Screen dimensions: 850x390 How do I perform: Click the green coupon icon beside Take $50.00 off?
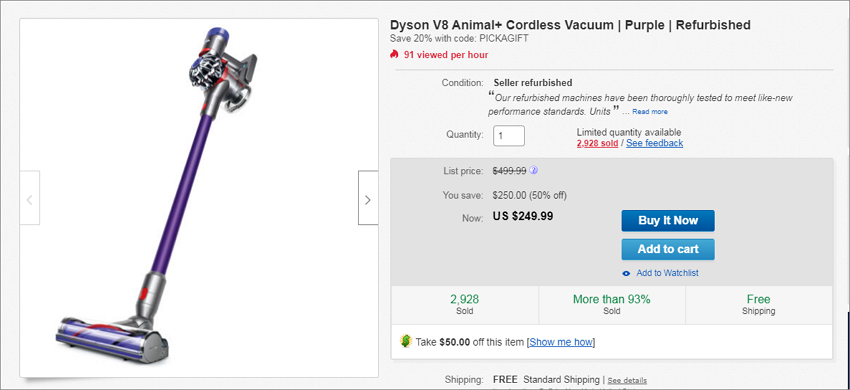[405, 342]
